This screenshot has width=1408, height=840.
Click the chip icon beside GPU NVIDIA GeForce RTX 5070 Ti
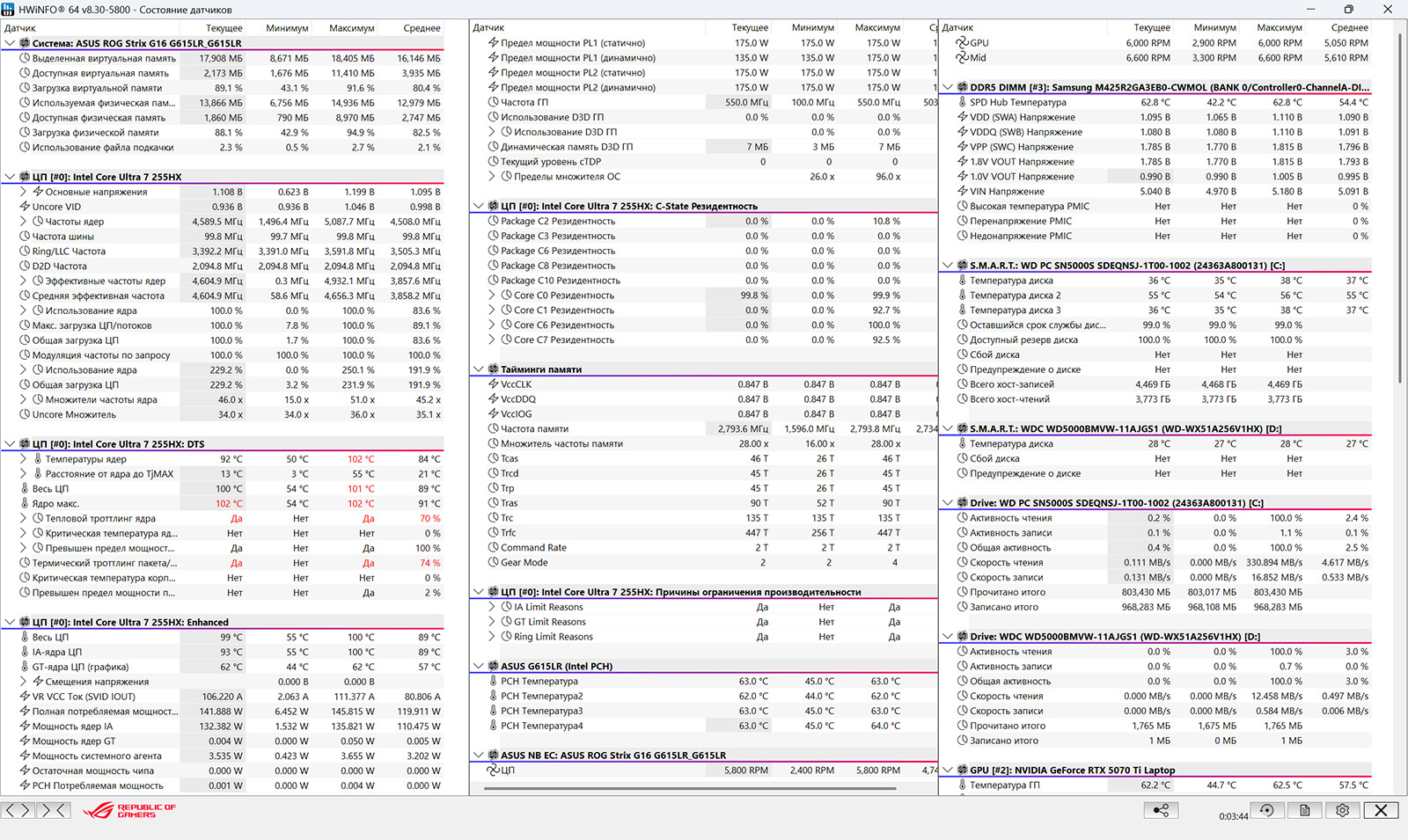962,771
